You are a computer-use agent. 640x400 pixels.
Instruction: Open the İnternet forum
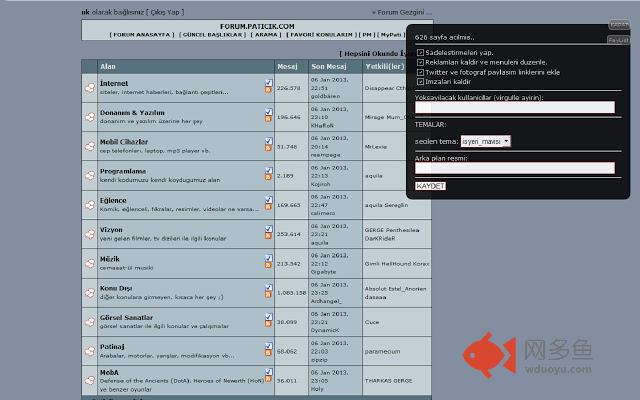tap(114, 83)
